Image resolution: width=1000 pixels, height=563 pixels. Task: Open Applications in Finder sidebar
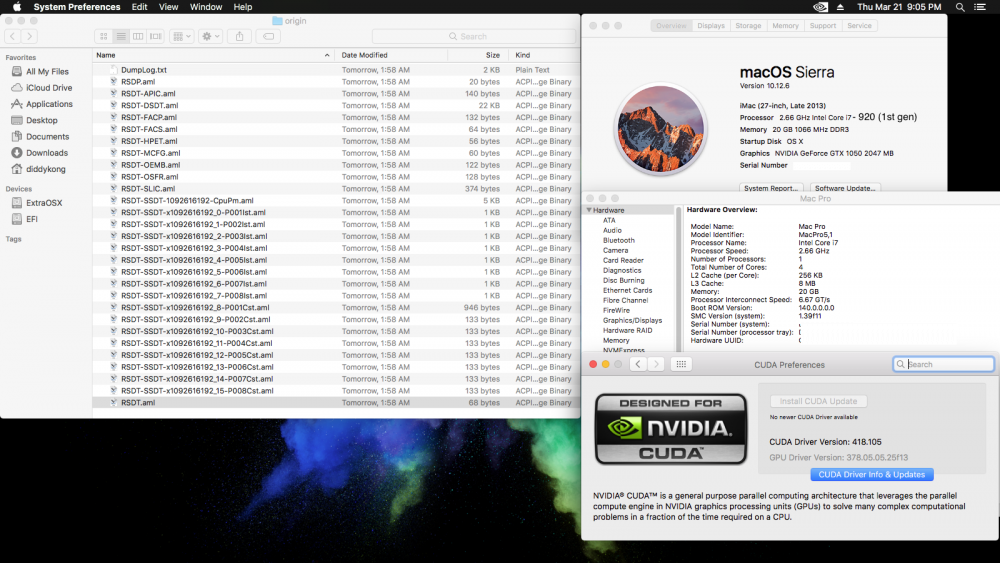coord(49,104)
